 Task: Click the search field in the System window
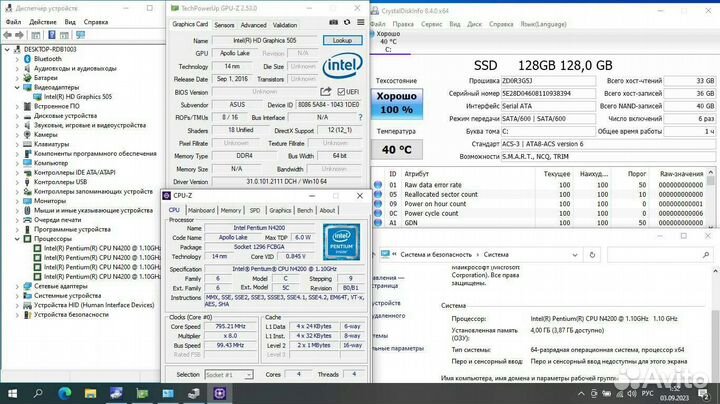(659, 255)
